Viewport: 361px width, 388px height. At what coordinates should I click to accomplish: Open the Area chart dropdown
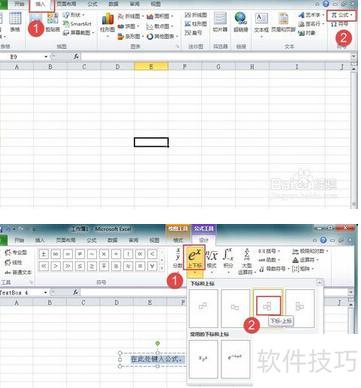point(160,16)
